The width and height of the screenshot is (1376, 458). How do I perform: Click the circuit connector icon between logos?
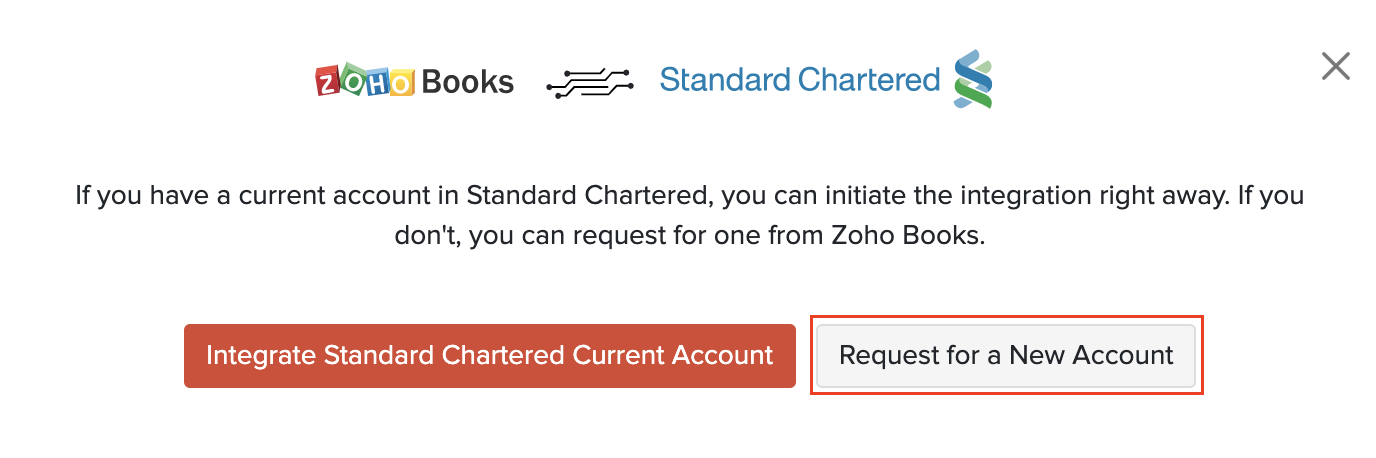591,84
